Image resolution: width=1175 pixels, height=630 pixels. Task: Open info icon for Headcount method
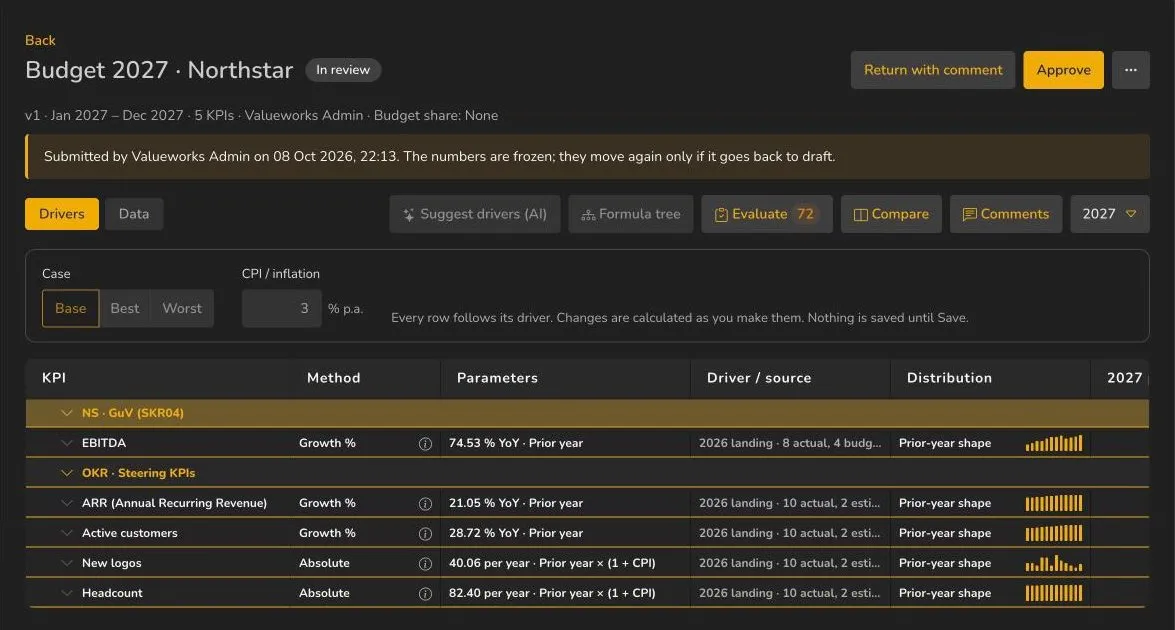425,593
